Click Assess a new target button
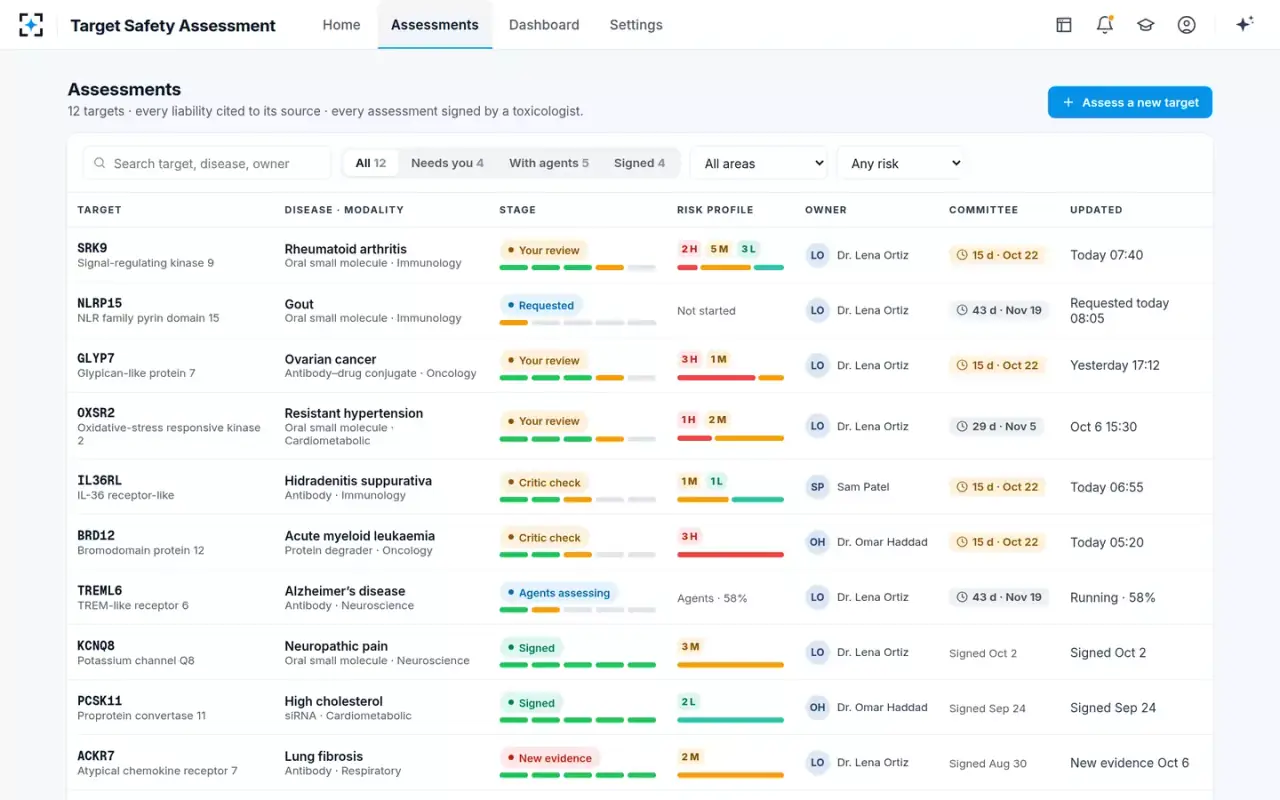 (x=1130, y=102)
